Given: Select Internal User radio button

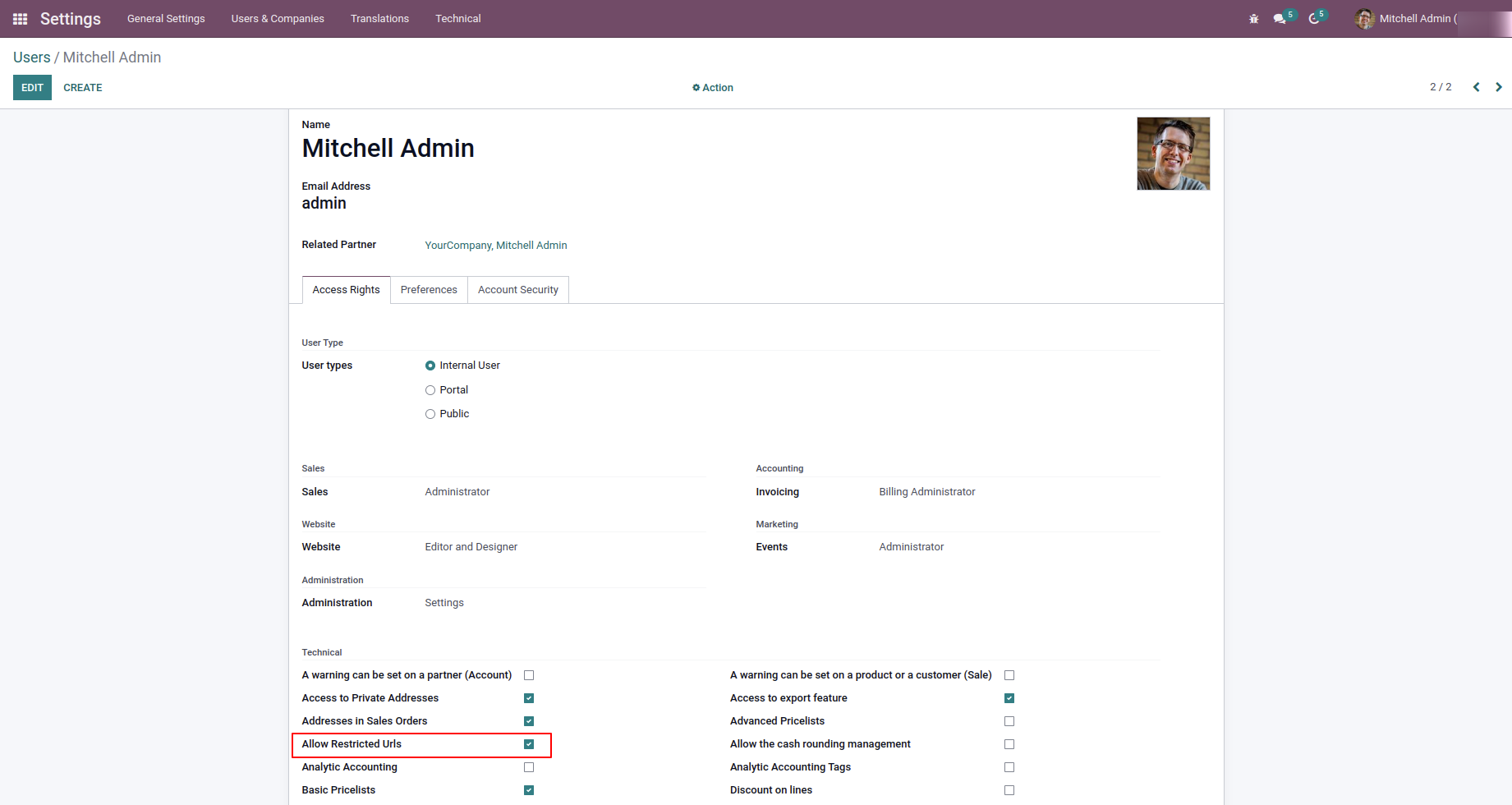Looking at the screenshot, I should [430, 366].
